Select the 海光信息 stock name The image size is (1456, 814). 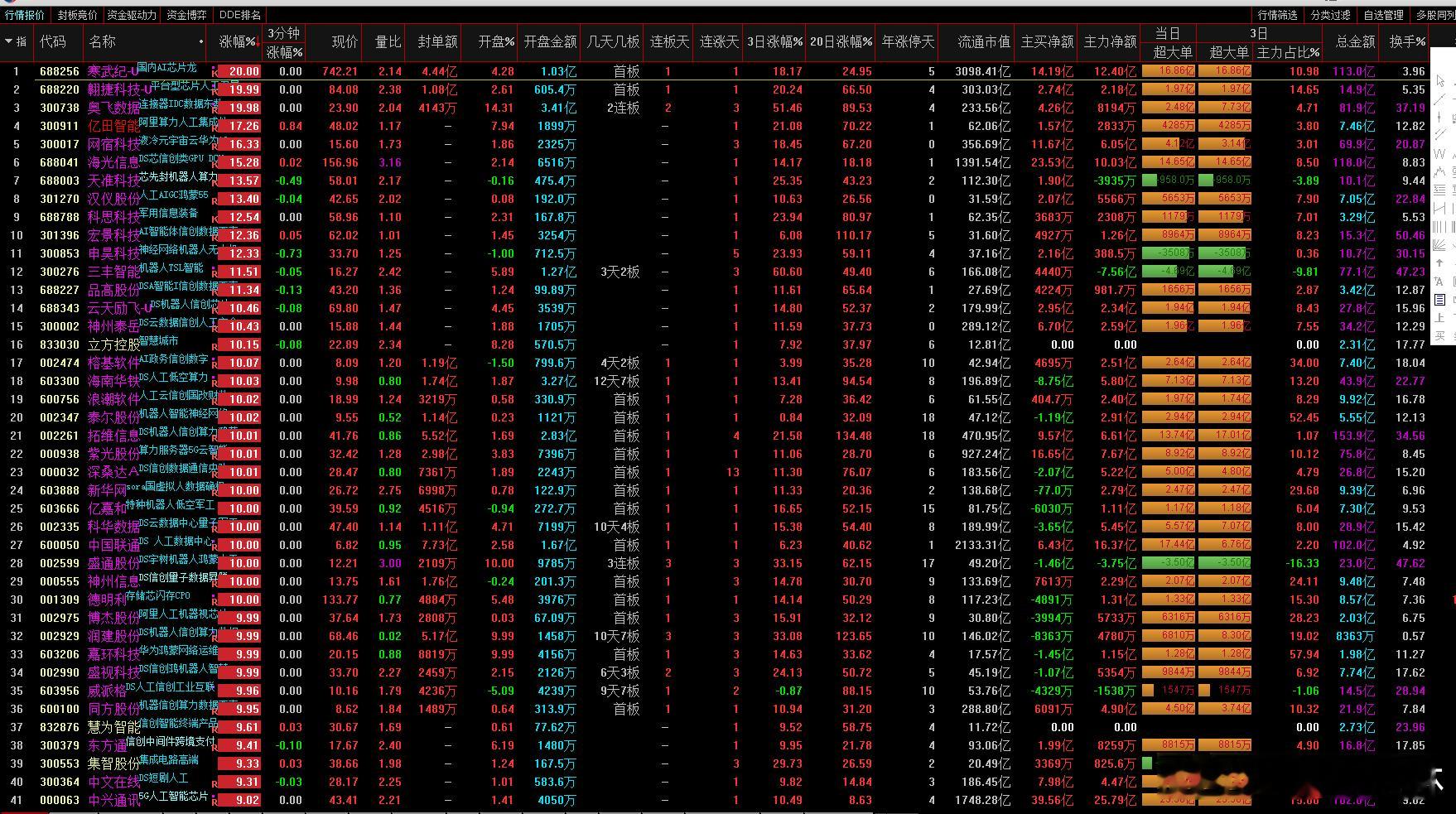pos(113,162)
